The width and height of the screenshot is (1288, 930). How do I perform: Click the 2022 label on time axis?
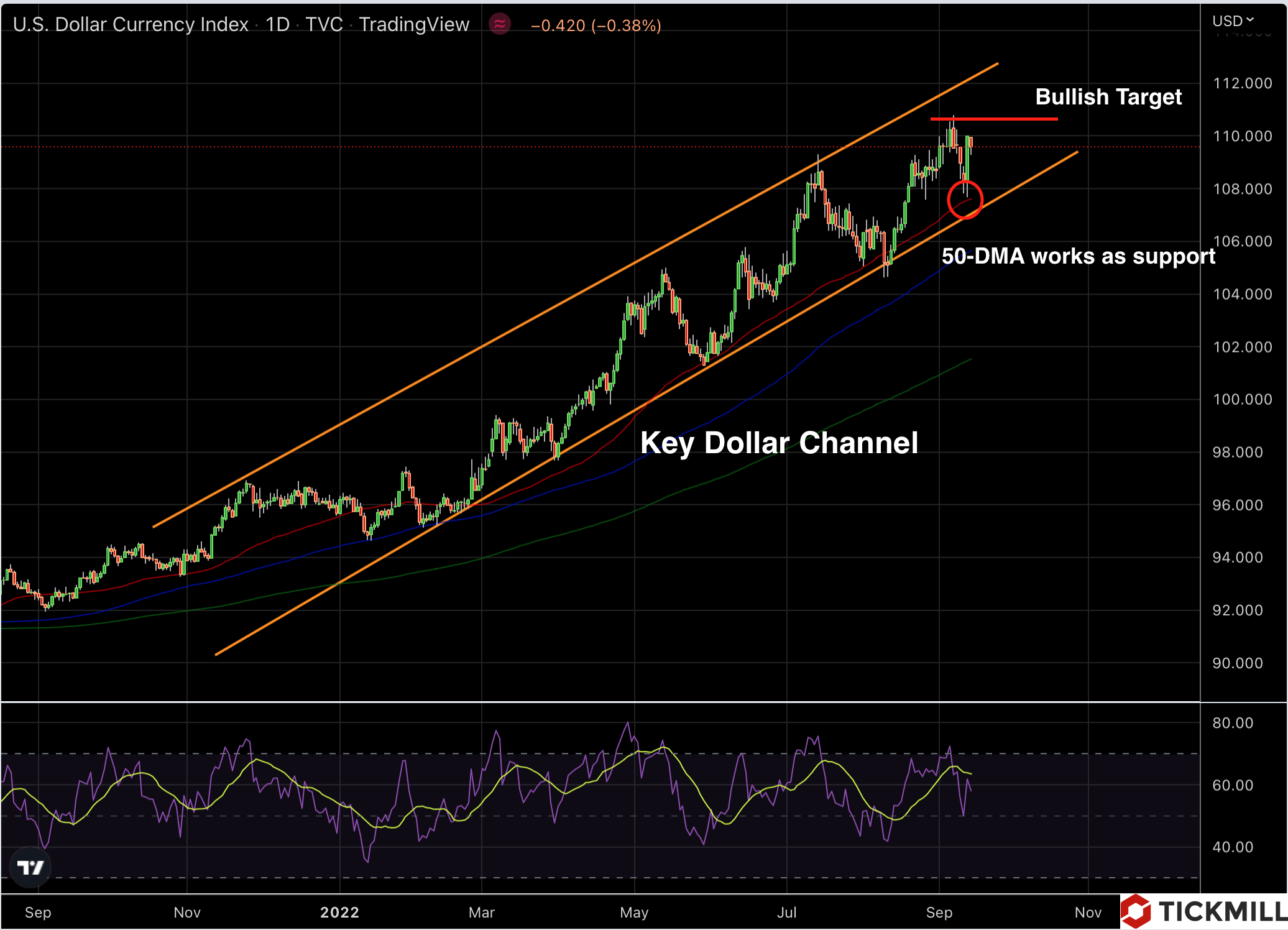339,912
